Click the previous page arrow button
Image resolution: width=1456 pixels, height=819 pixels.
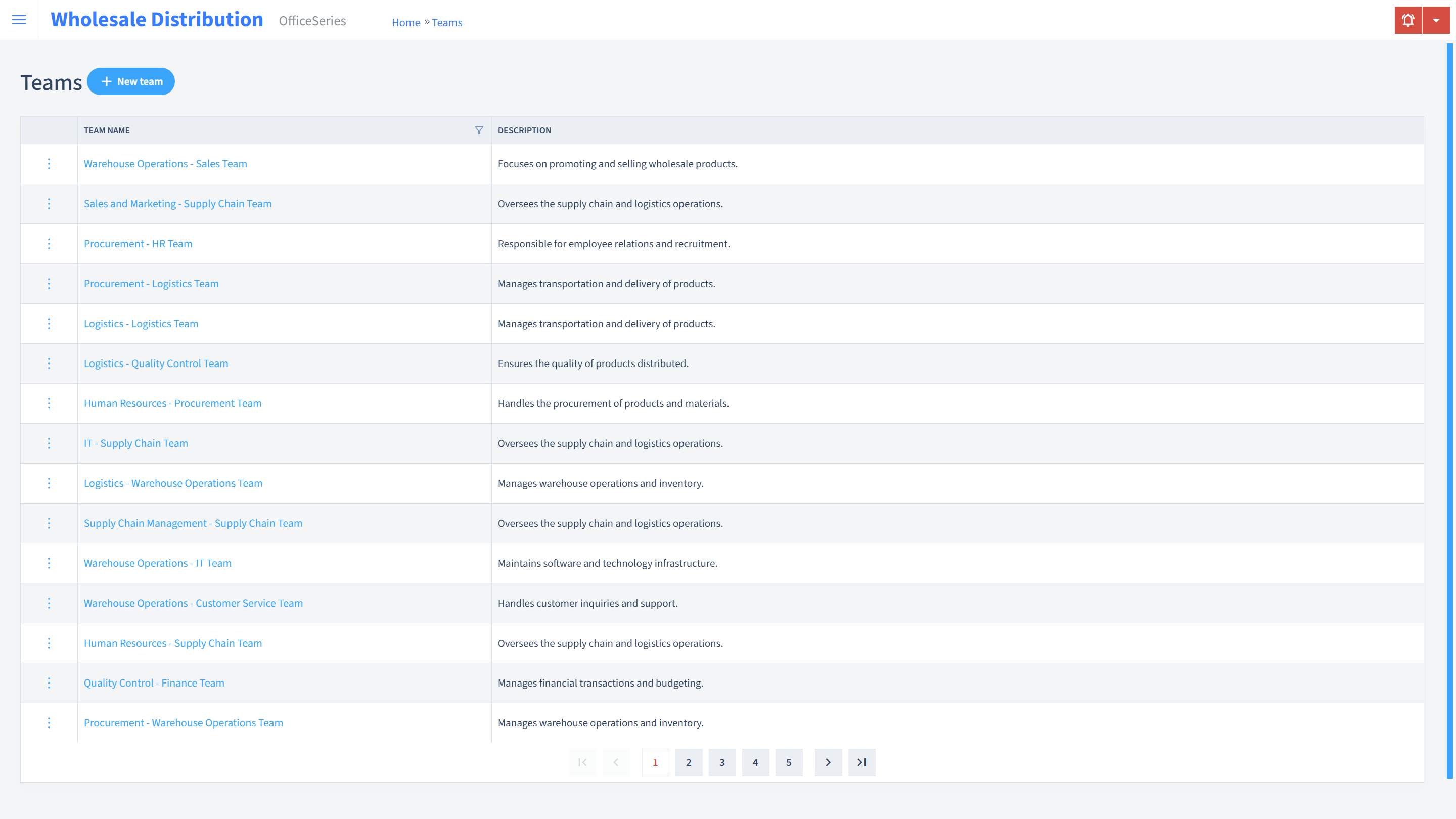pos(617,762)
